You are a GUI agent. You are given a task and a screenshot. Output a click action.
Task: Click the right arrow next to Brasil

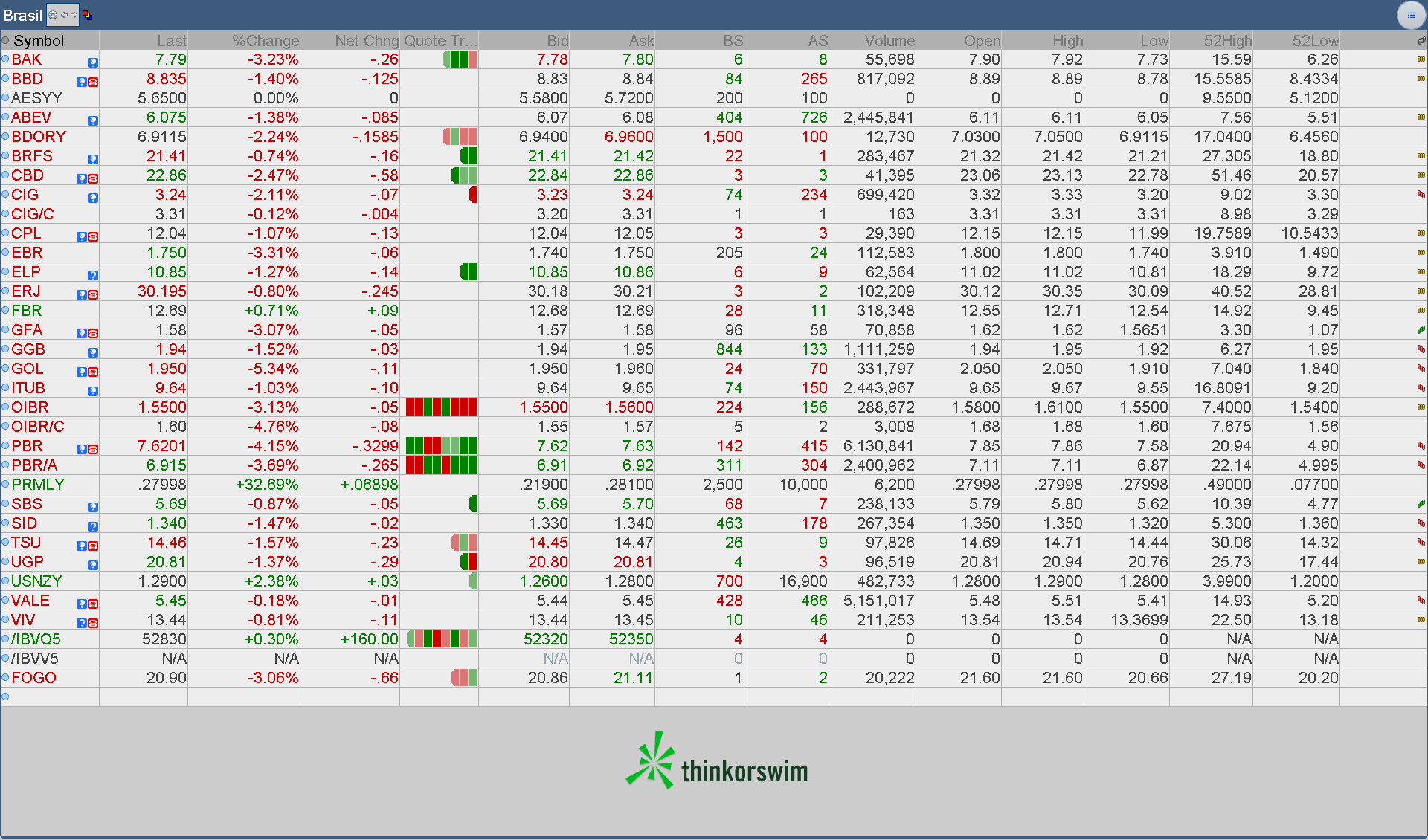[x=74, y=15]
